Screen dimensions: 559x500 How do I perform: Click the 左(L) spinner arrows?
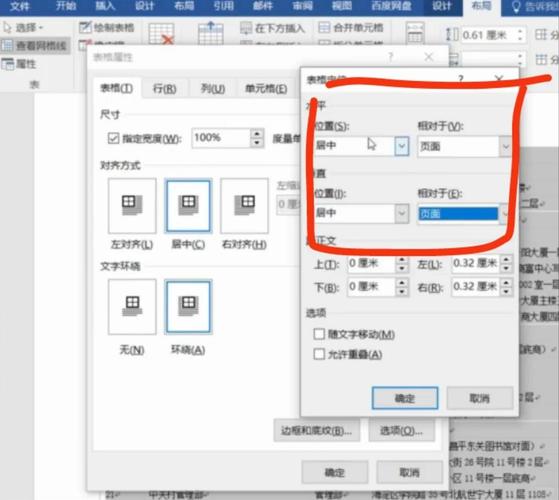point(506,264)
